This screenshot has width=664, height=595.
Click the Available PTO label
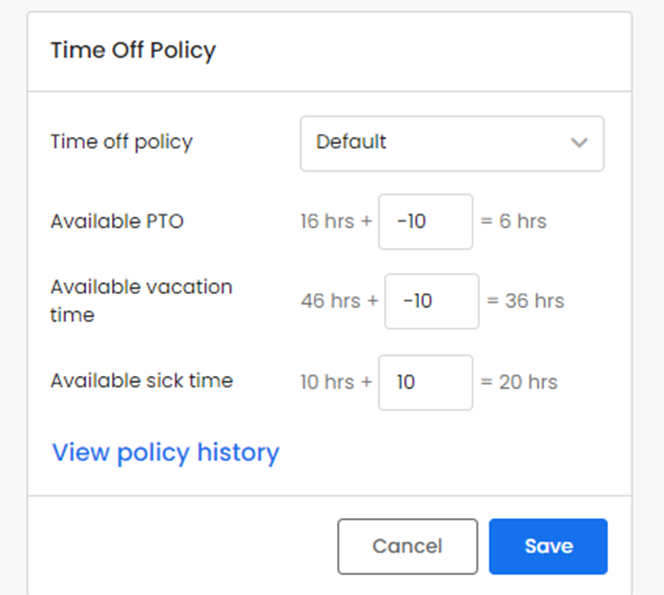(x=117, y=221)
